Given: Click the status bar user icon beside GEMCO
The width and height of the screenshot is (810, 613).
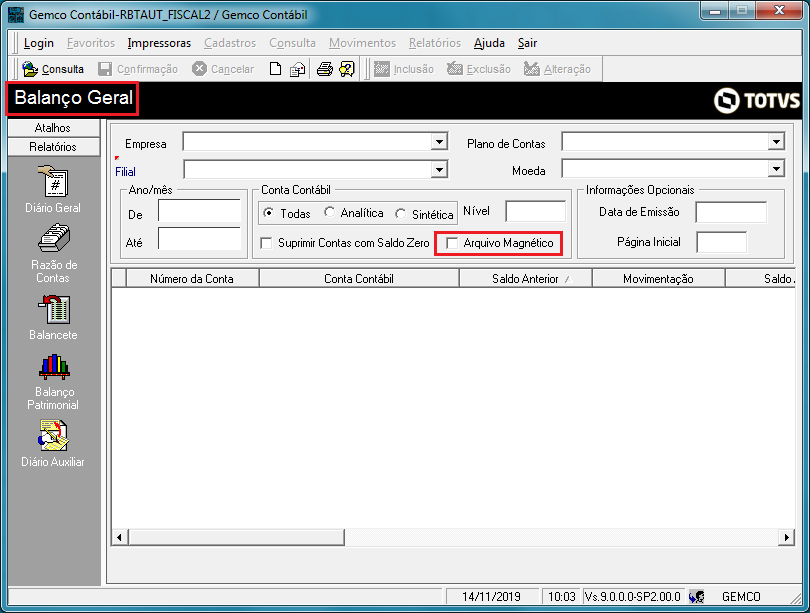Looking at the screenshot, I should pyautogui.click(x=697, y=596).
